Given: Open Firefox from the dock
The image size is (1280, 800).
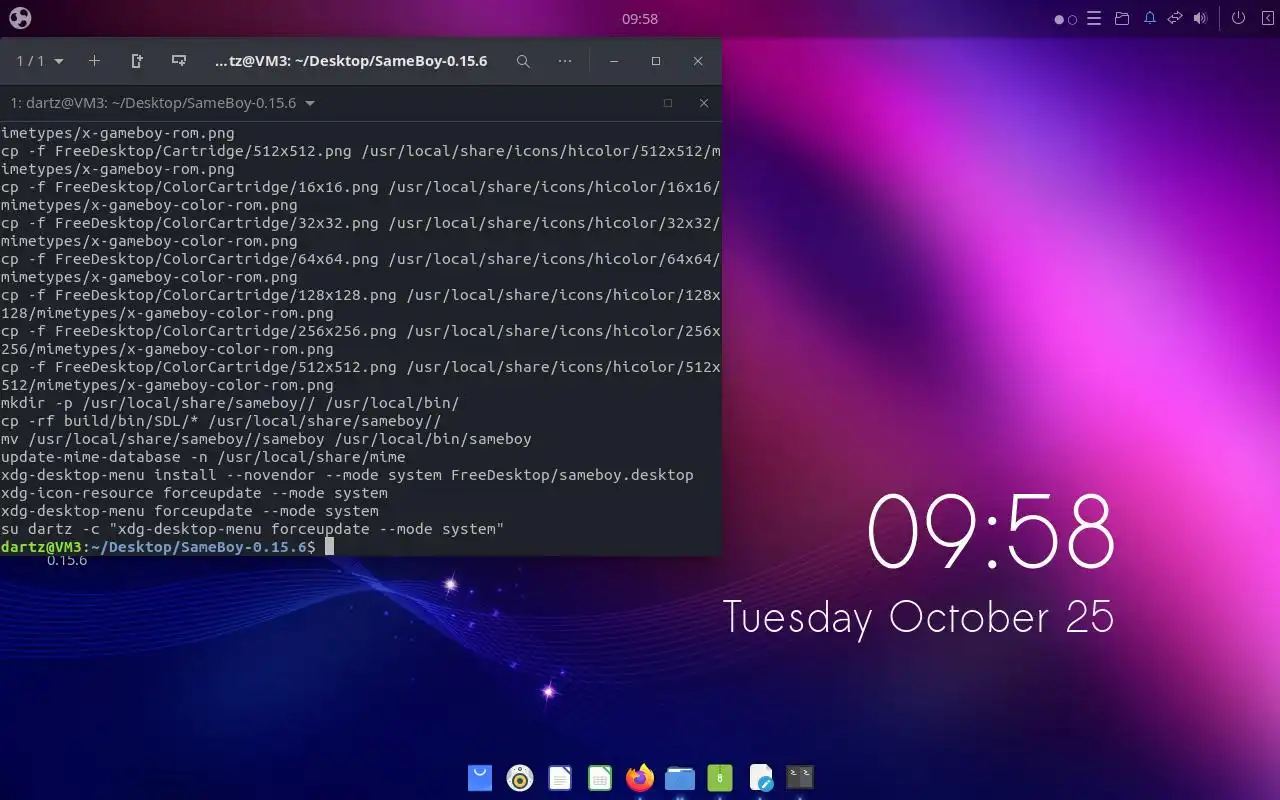Looking at the screenshot, I should point(640,777).
